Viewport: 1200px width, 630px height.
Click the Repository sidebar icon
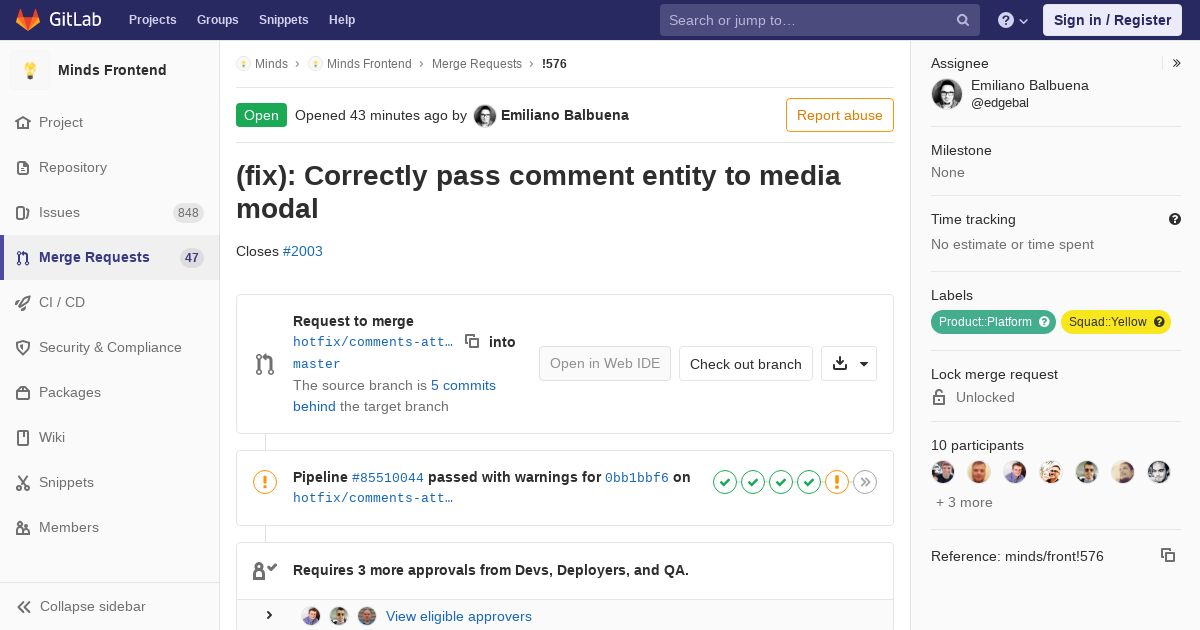(23, 168)
